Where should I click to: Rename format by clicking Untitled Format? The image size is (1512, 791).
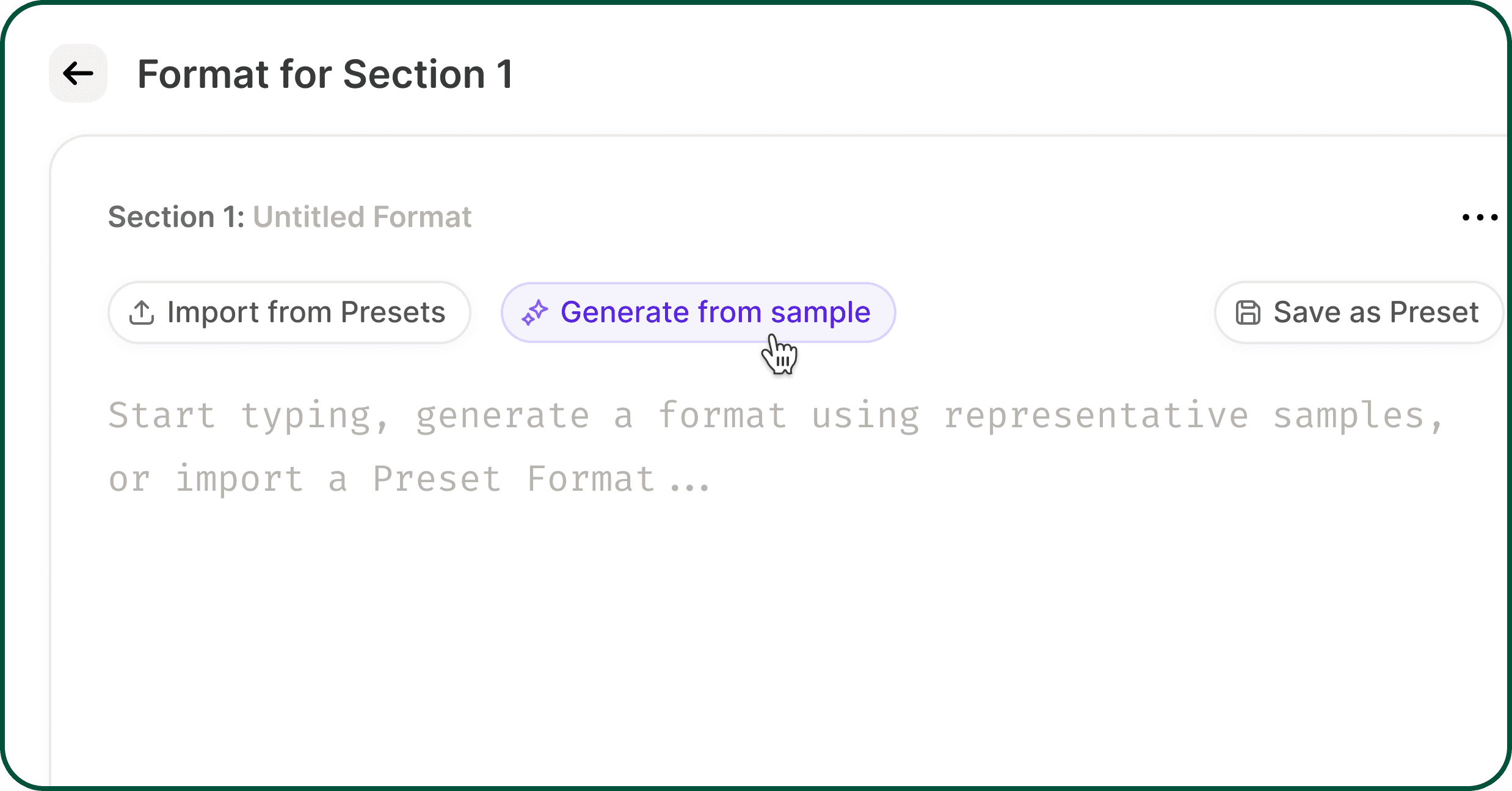coord(362,217)
